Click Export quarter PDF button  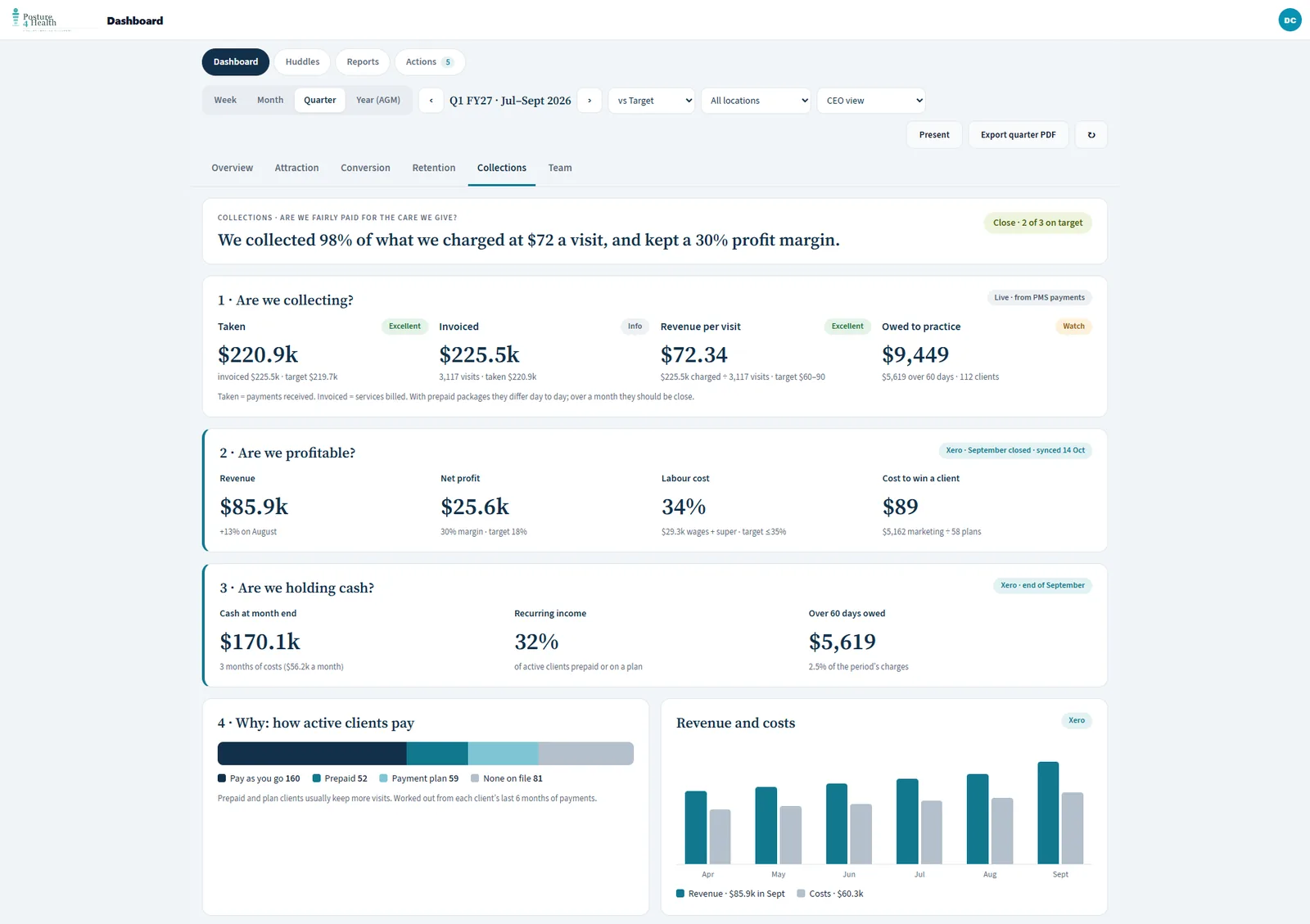[x=1019, y=135]
